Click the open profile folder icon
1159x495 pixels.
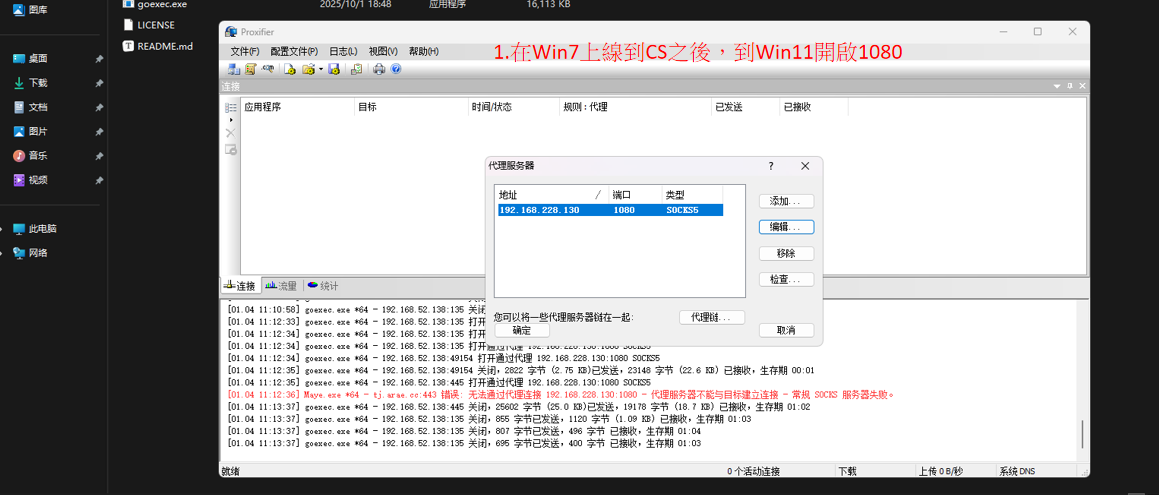(x=308, y=69)
